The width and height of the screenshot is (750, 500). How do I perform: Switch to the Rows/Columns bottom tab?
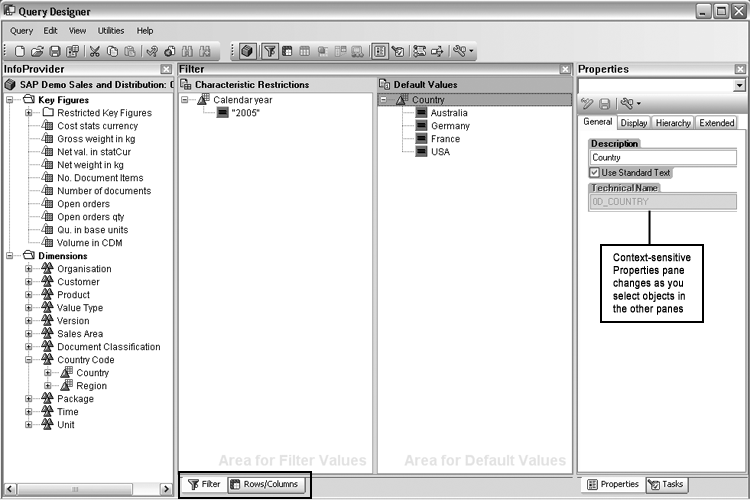point(265,484)
